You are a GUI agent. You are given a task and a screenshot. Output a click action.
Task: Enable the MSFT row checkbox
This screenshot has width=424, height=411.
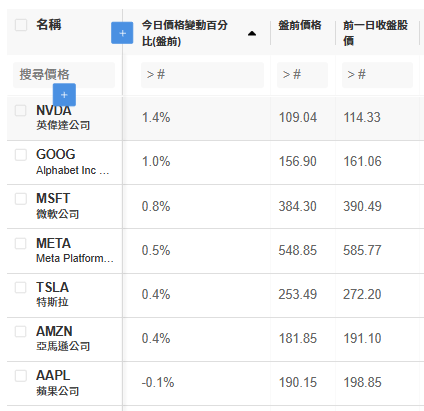(21, 199)
